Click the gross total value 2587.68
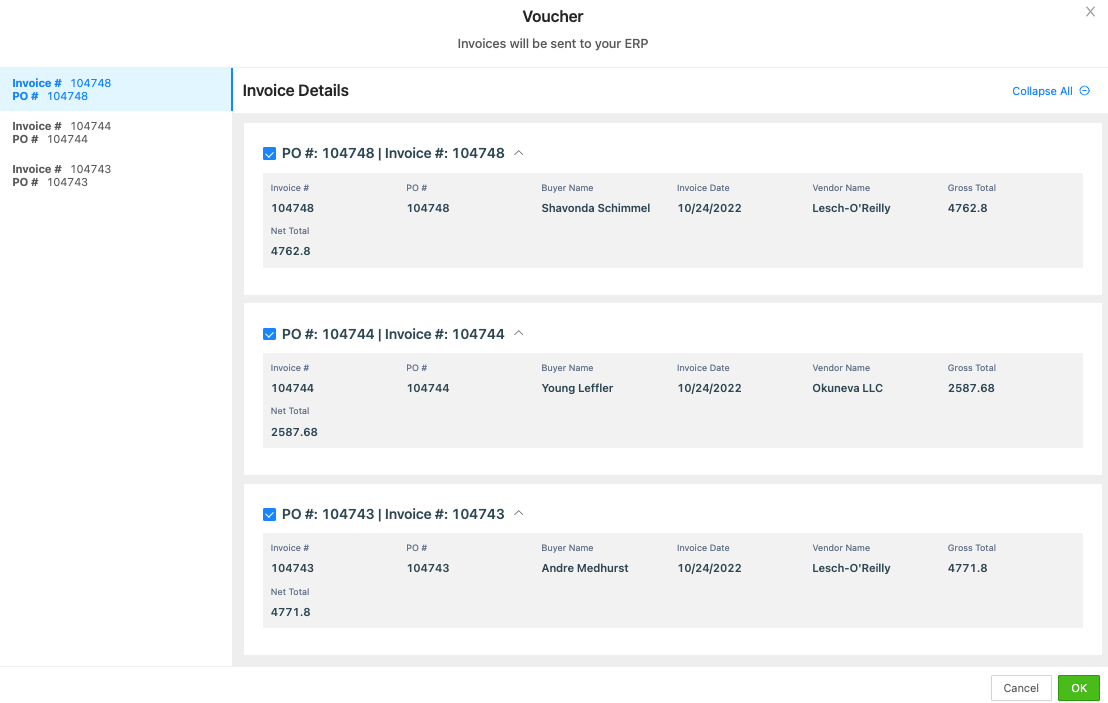Viewport: 1108px width, 703px height. coord(971,389)
